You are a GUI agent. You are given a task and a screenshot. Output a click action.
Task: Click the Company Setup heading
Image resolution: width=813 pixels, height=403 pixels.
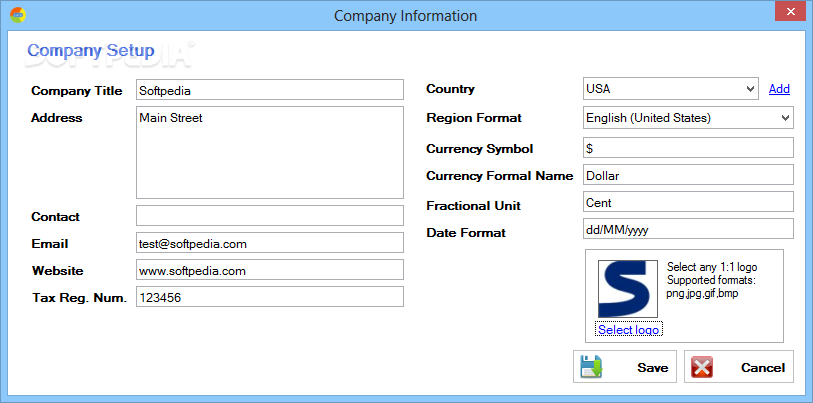[91, 51]
